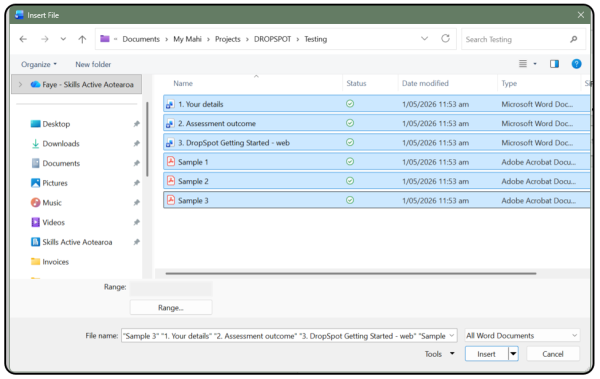Open Music in the sidebar
This screenshot has height=379, width=600.
coord(46,203)
